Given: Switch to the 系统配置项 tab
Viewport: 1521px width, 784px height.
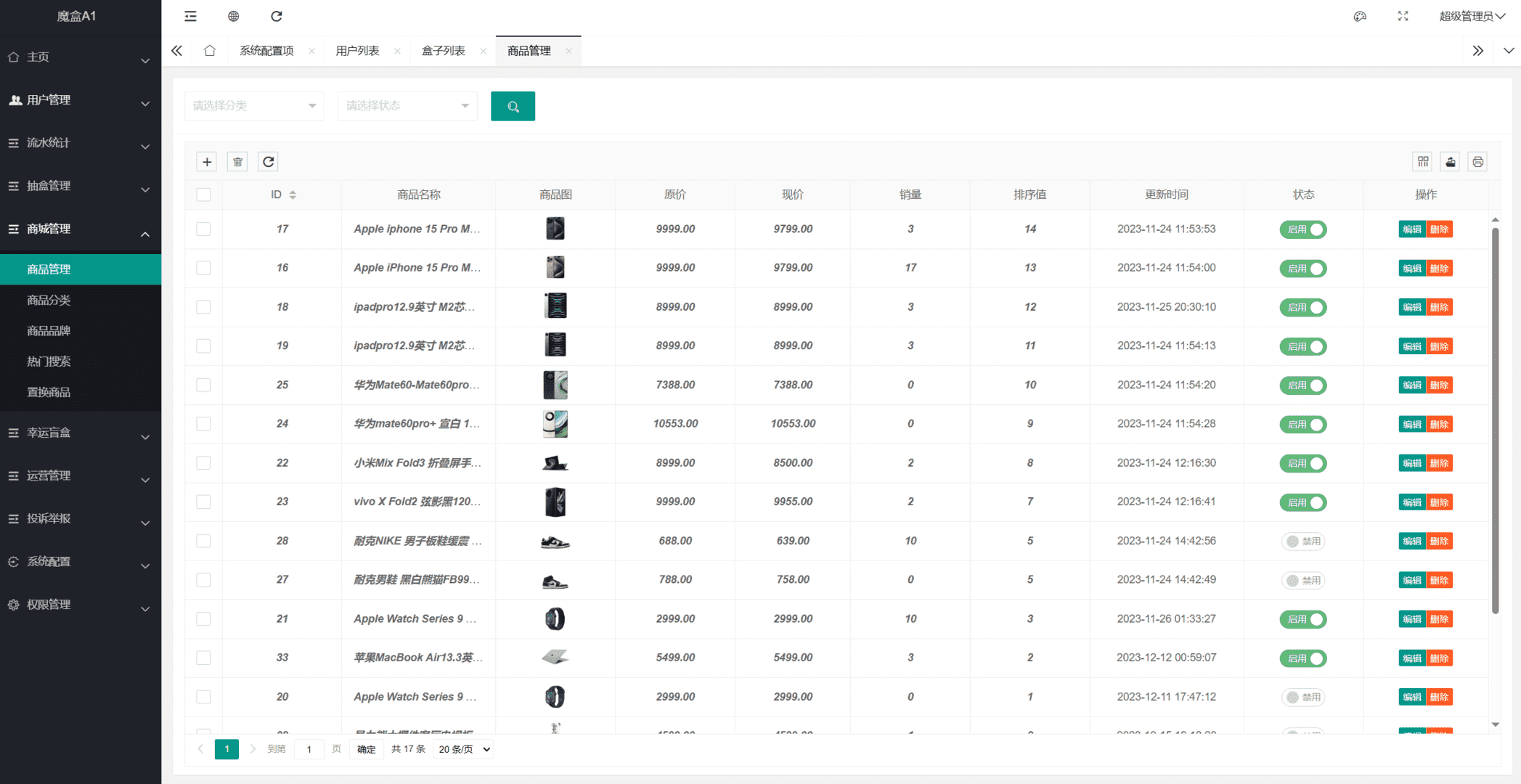Looking at the screenshot, I should tap(266, 51).
